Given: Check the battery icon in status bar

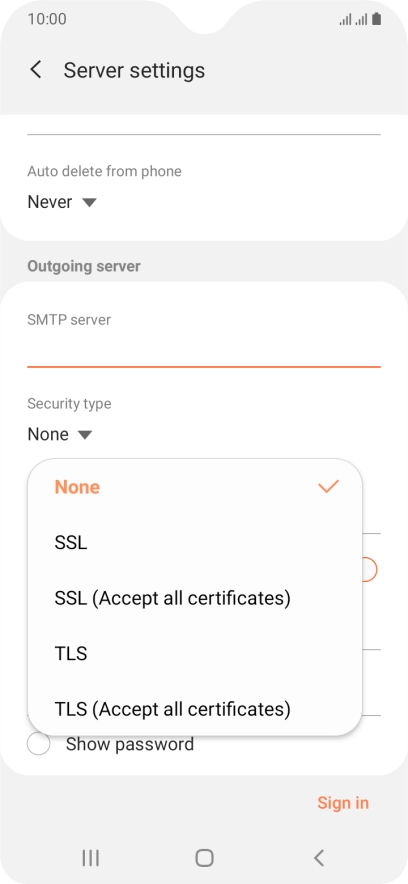Looking at the screenshot, I should click(376, 19).
